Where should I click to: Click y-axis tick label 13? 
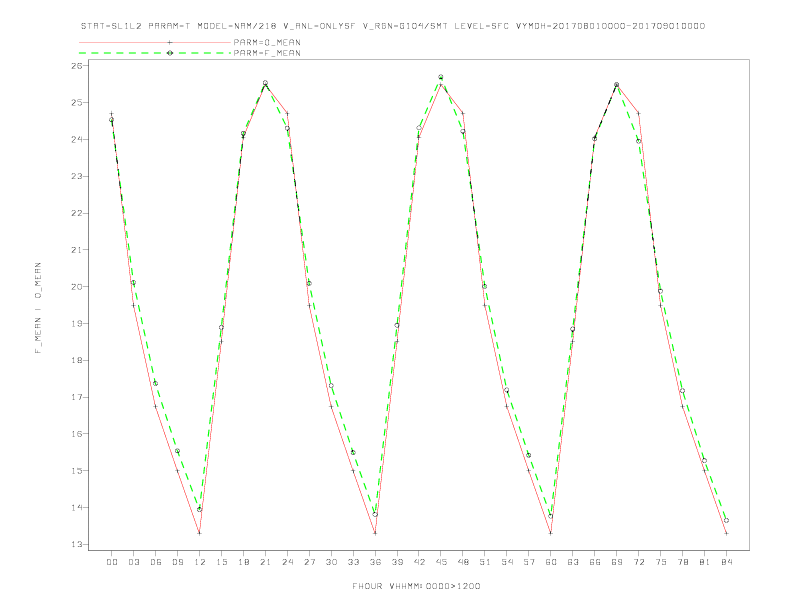click(76, 544)
